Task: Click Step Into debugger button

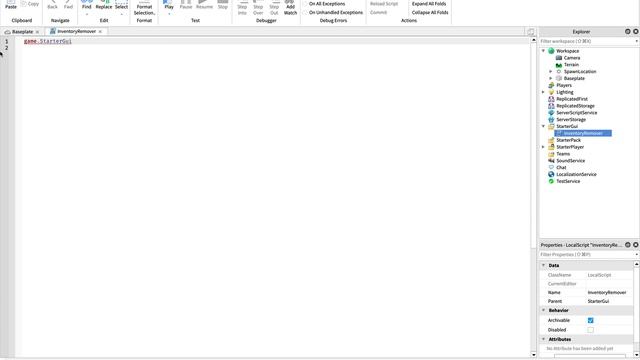Action: tap(242, 8)
